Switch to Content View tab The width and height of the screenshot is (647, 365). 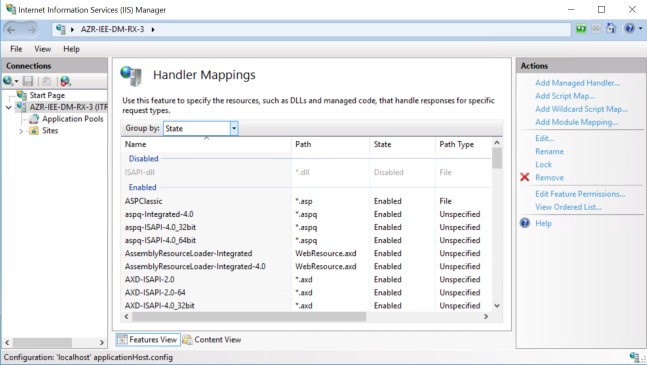212,339
